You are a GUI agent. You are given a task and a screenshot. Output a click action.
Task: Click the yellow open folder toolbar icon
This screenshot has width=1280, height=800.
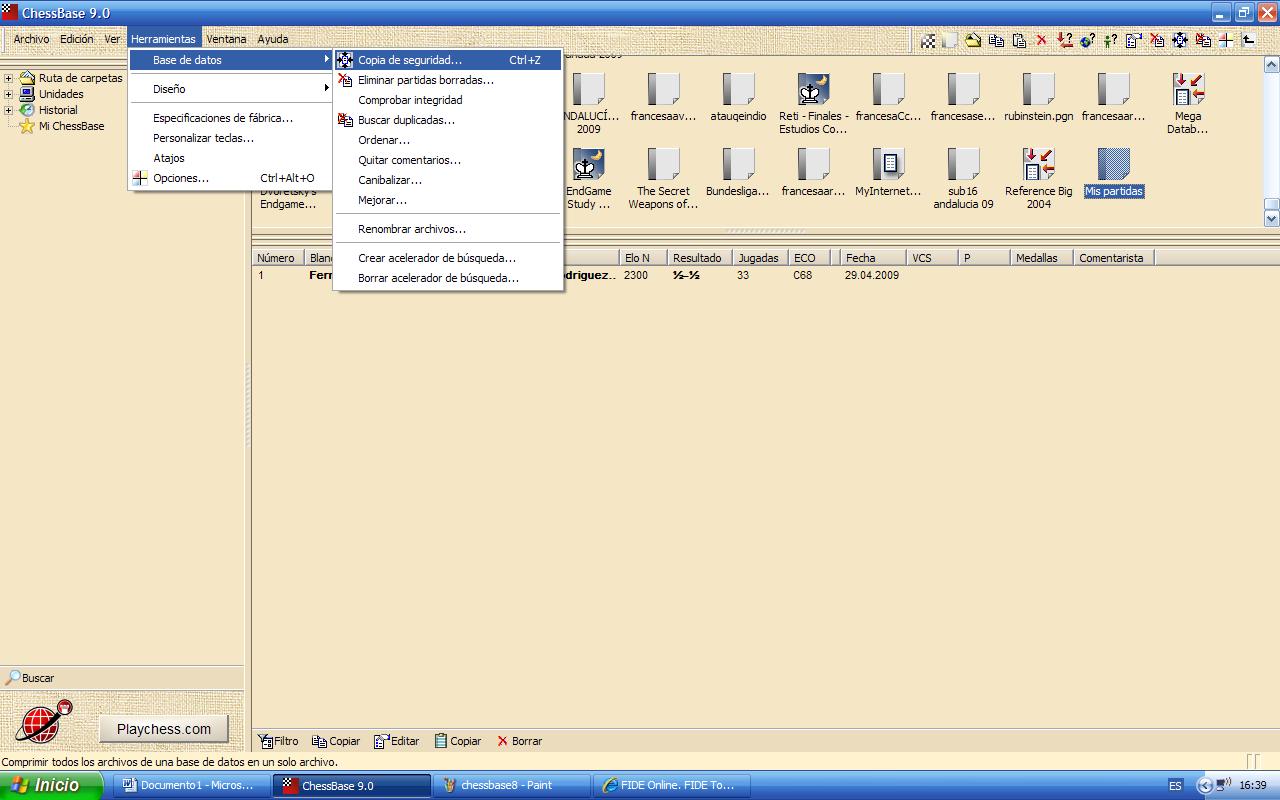[x=973, y=40]
